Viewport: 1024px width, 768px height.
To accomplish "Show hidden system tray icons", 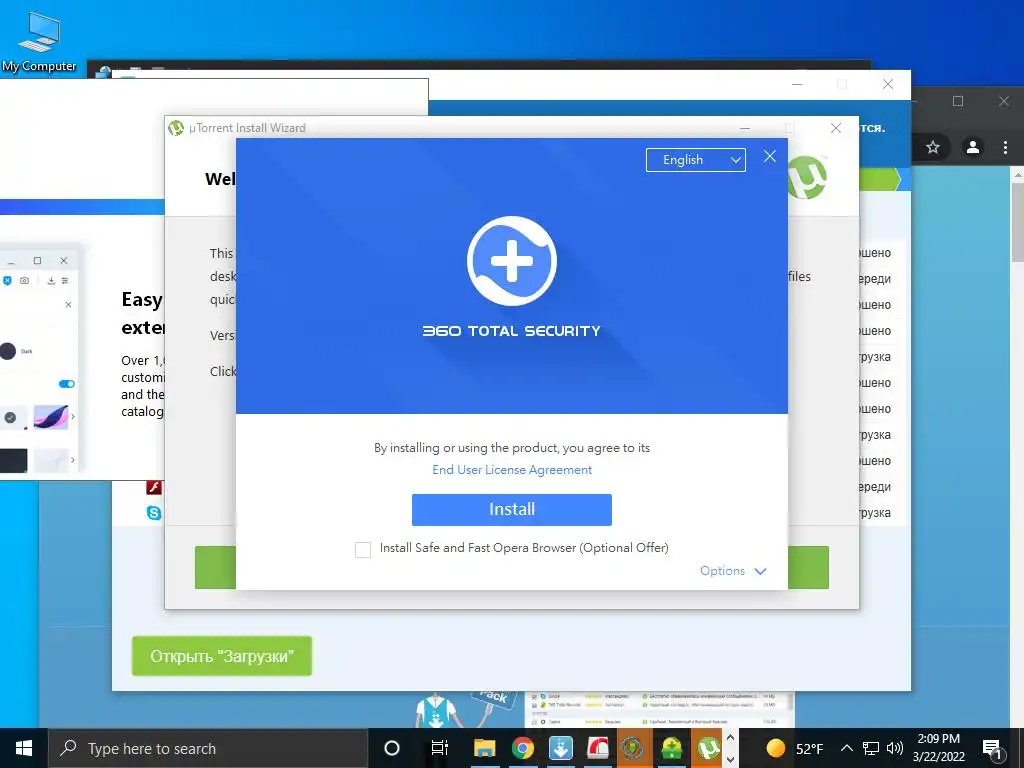I will pos(846,748).
